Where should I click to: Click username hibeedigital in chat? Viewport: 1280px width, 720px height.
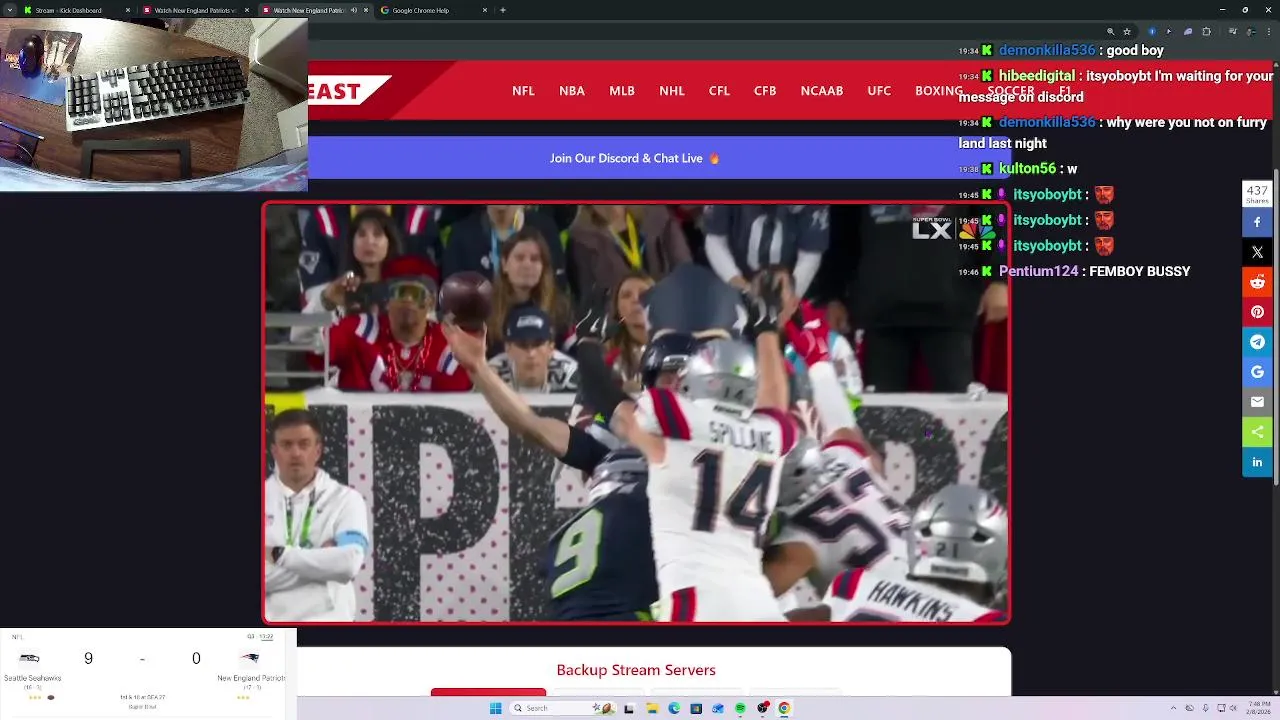coord(1037,76)
